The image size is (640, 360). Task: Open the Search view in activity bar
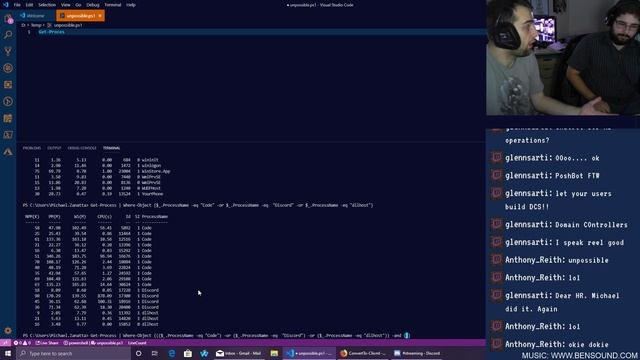[x=8, y=35]
